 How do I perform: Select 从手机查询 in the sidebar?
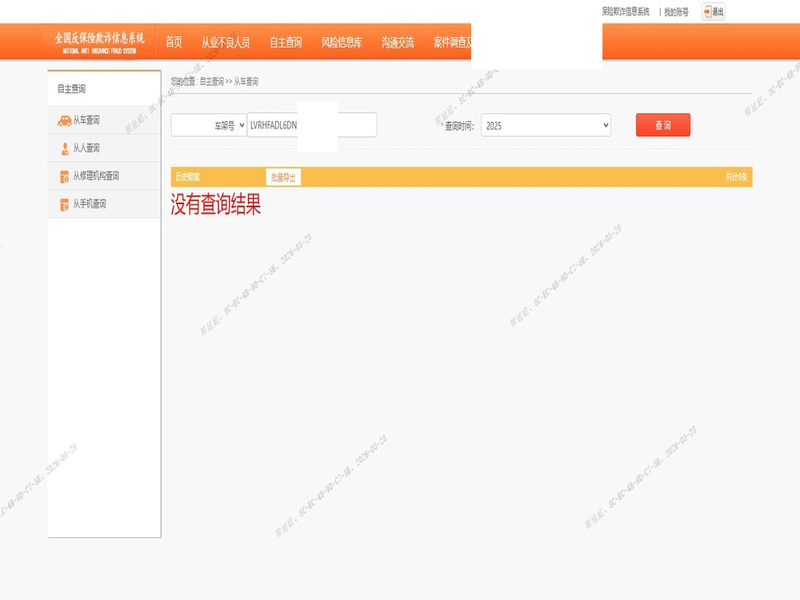[104, 204]
